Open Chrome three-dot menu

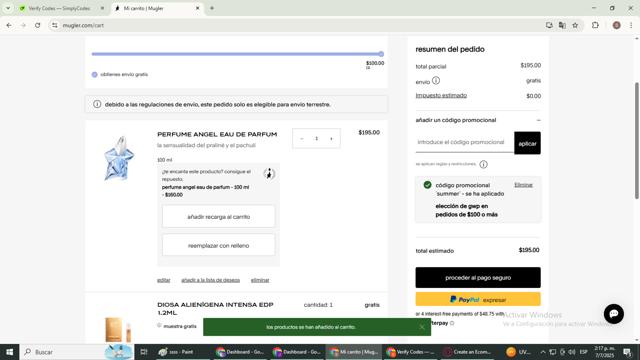pos(631,25)
